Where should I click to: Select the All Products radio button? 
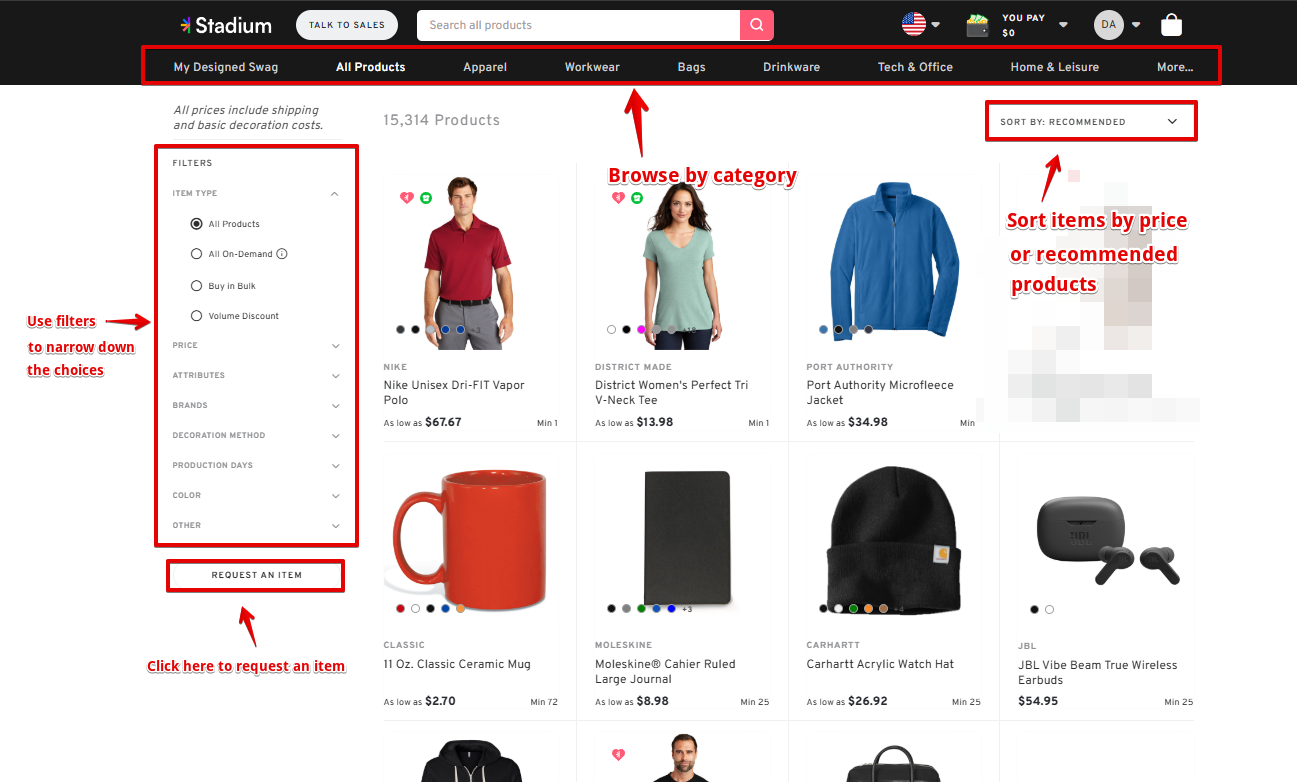coord(197,224)
